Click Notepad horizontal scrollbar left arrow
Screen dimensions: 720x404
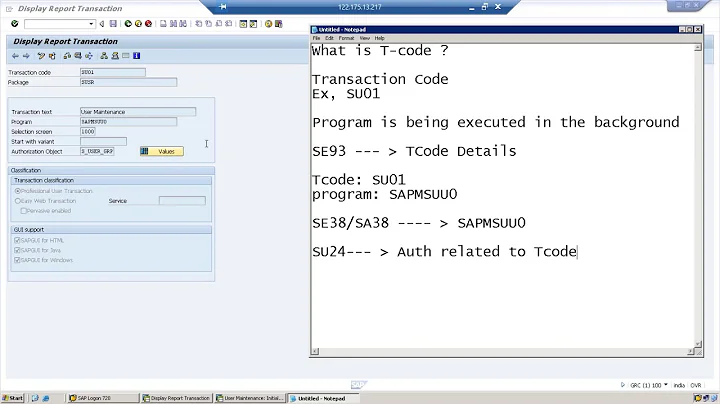click(x=315, y=352)
